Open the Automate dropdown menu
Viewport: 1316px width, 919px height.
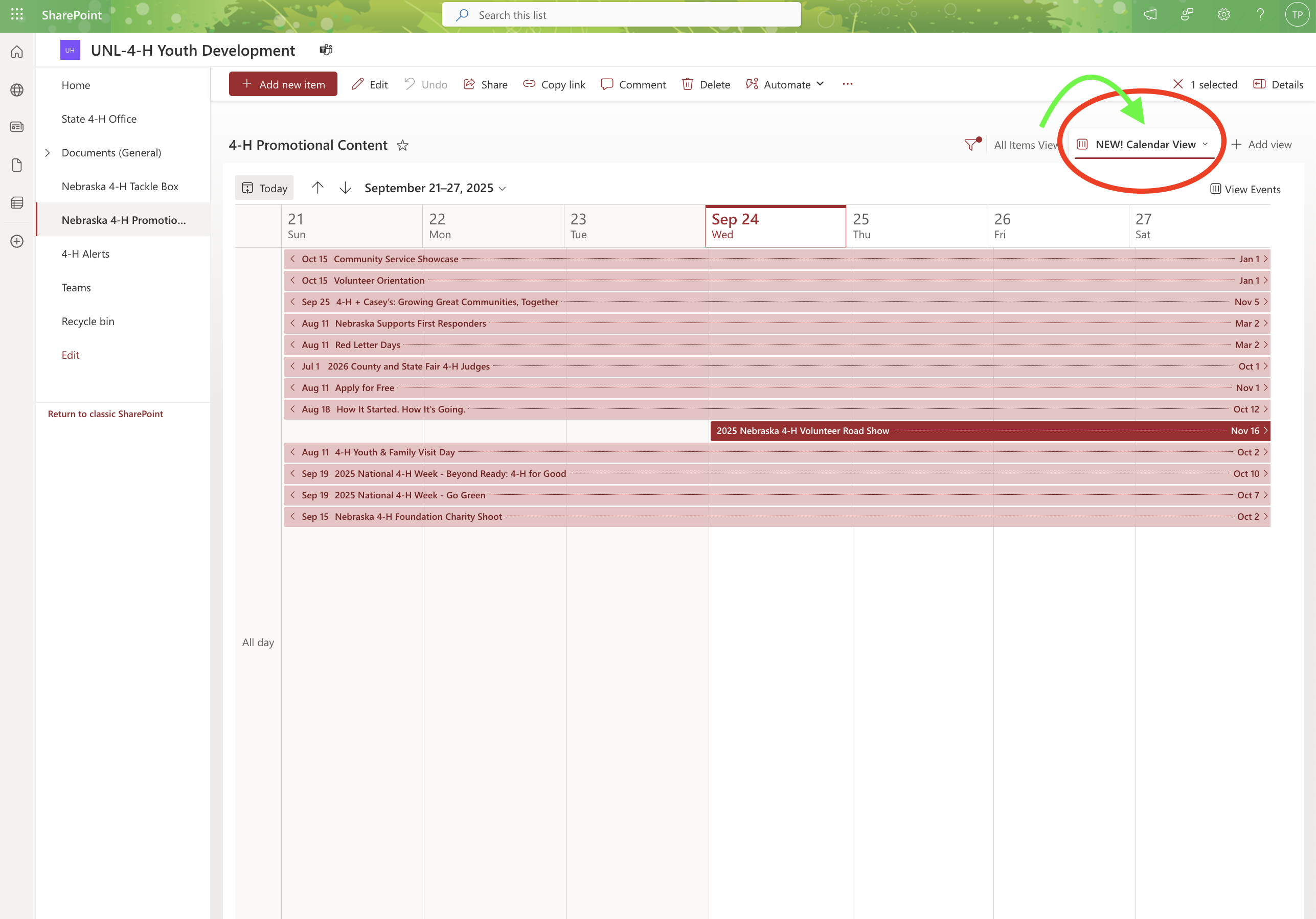(786, 84)
